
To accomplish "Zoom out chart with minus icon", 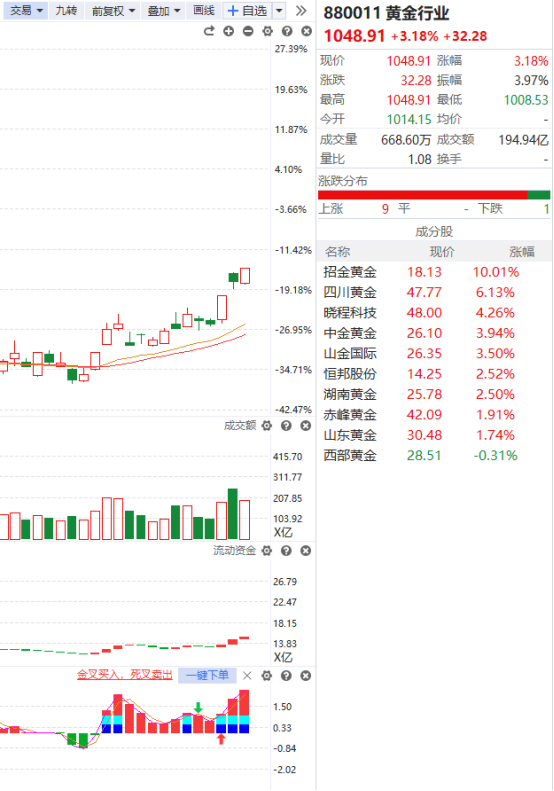I will [x=248, y=31].
